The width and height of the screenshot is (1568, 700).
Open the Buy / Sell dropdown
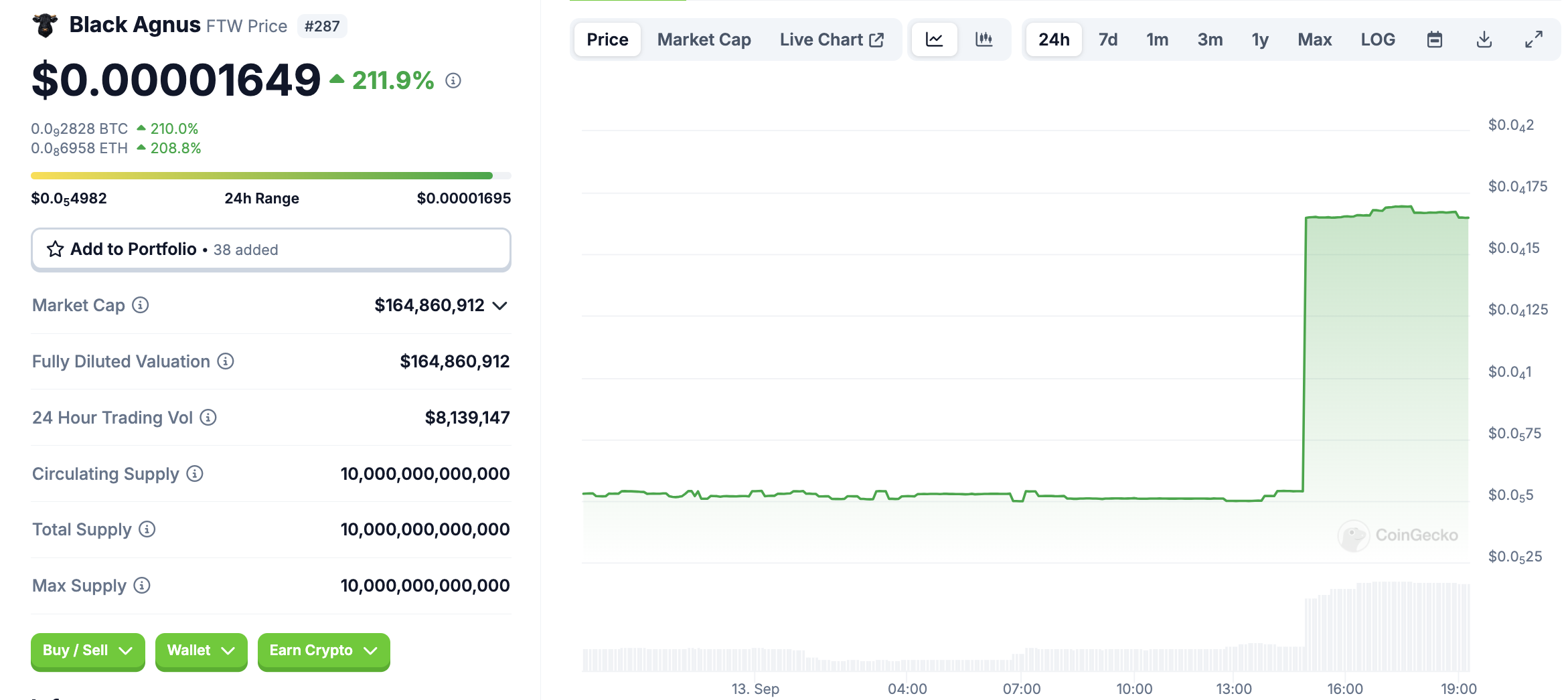point(88,650)
